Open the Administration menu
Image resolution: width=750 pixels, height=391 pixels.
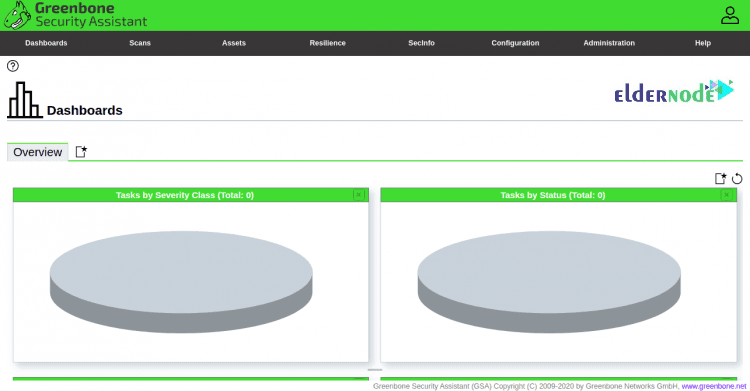coord(609,43)
